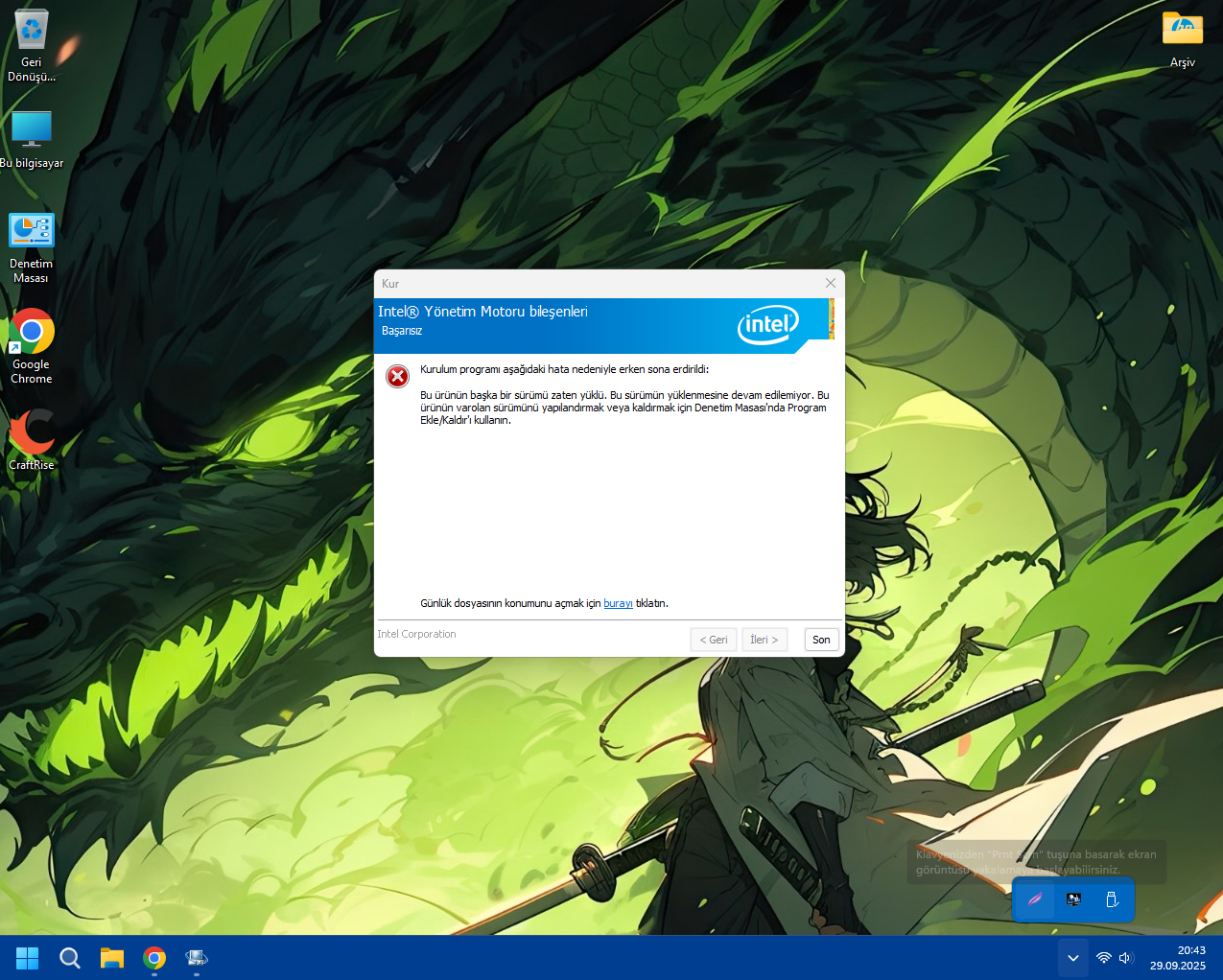Click the Kur title bar text

[x=390, y=284]
